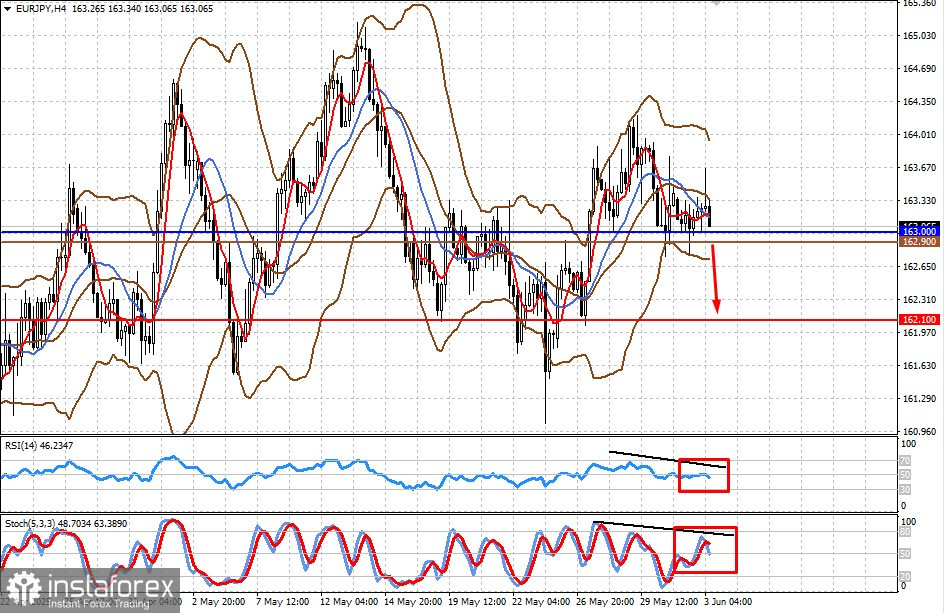944x613 pixels.
Task: Click the blue 163.000 price label
Action: pyautogui.click(x=919, y=231)
